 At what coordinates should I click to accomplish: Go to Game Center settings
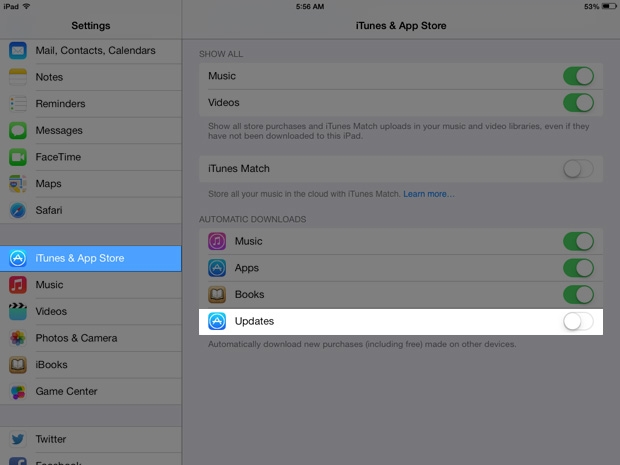pyautogui.click(x=91, y=391)
